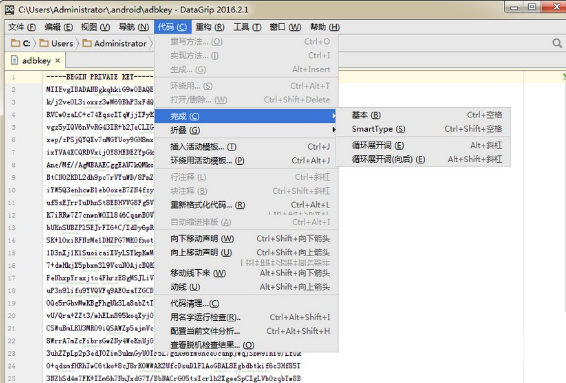Expand the 折叠 (G) submenu
The width and height of the screenshot is (566, 383).
pyautogui.click(x=246, y=130)
